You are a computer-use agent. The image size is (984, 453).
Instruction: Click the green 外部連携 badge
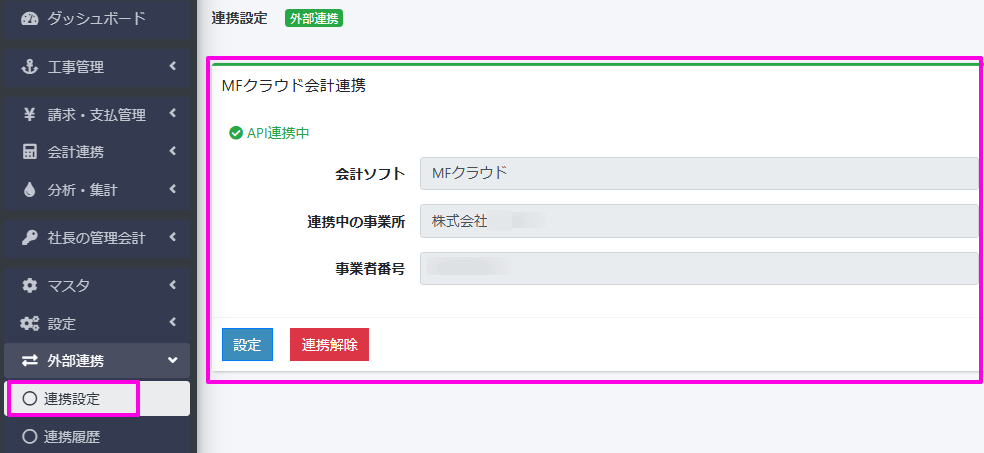pyautogui.click(x=314, y=18)
